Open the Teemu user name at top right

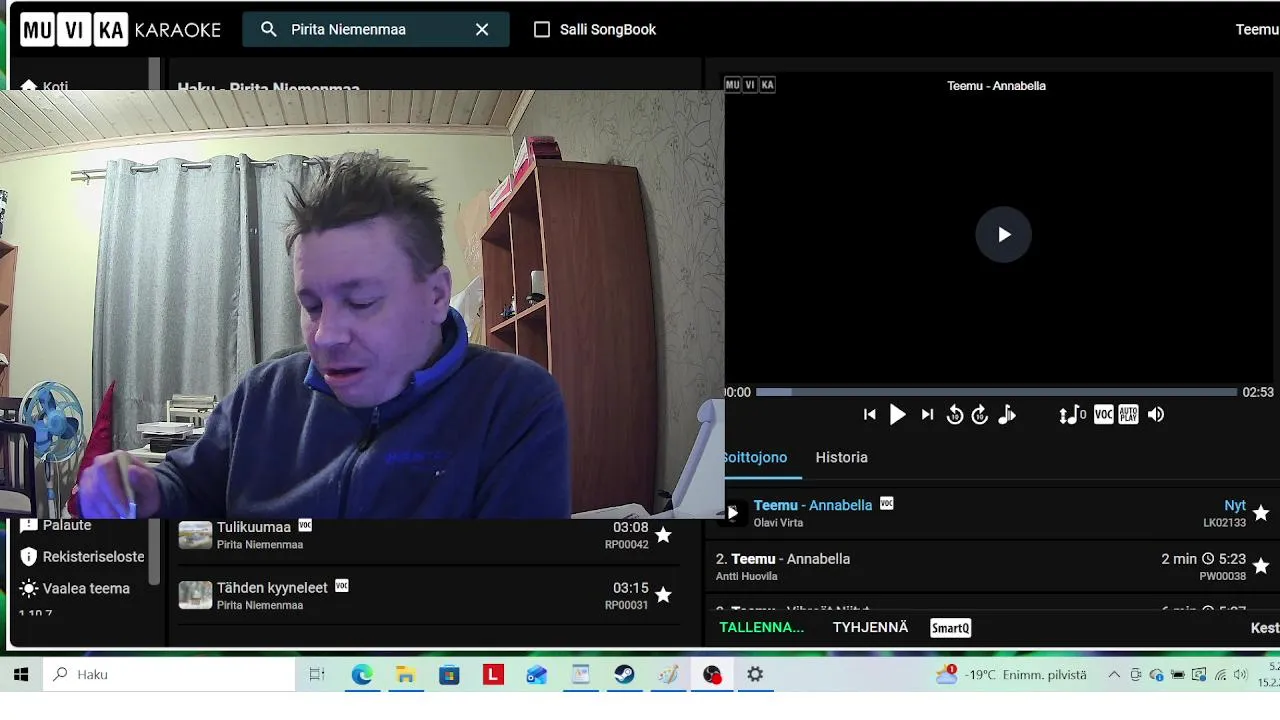click(x=1257, y=29)
